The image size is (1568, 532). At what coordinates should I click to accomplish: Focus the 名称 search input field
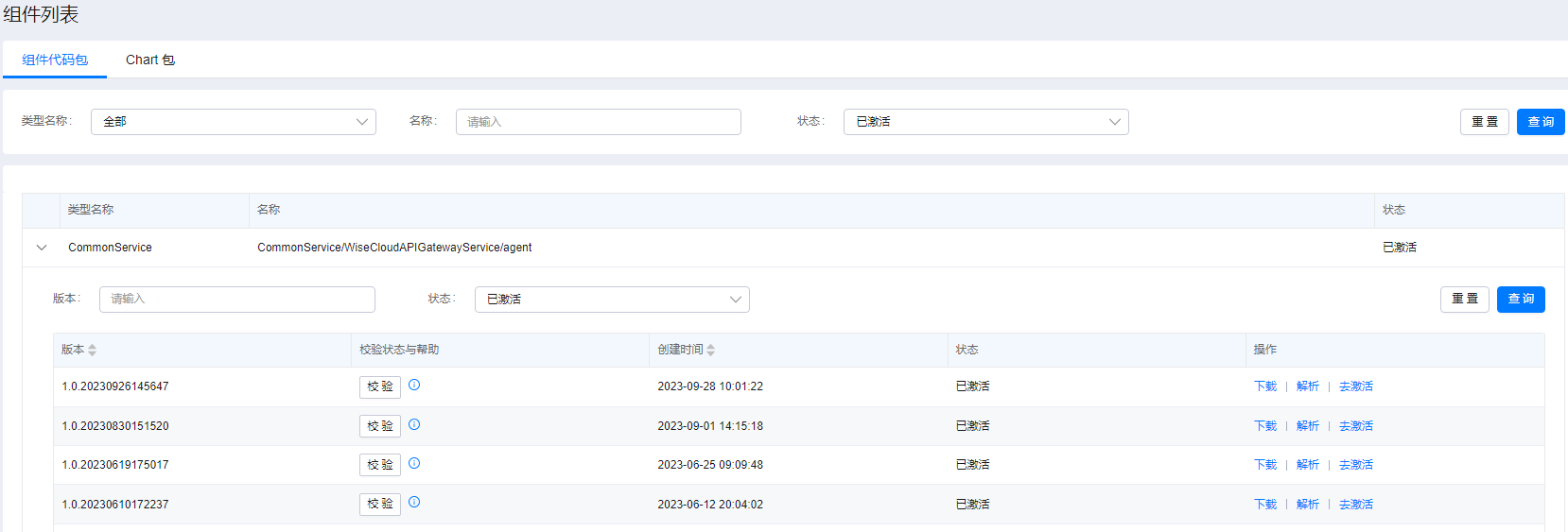598,122
